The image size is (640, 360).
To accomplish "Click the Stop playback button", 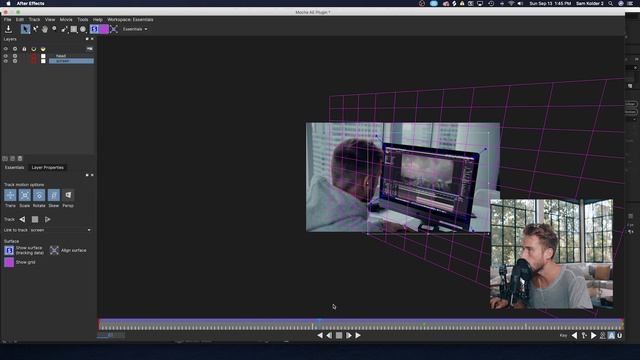I will point(339,336).
